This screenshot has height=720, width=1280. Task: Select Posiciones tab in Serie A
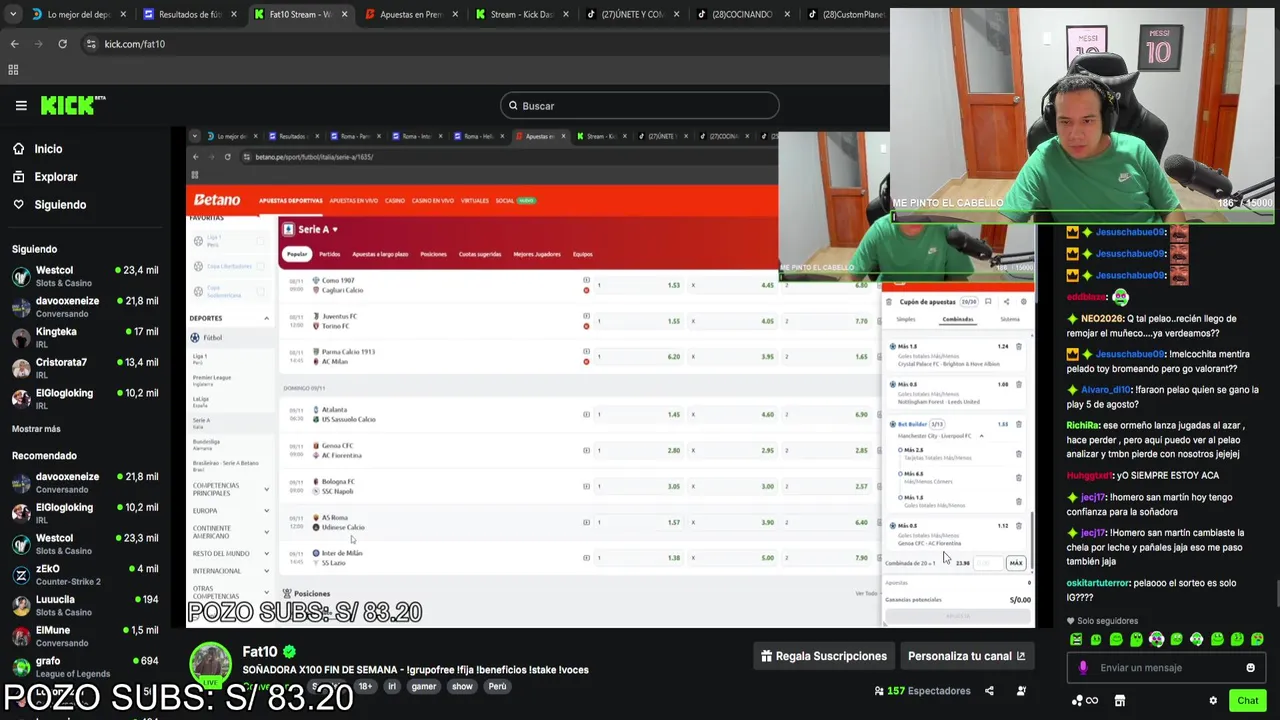433,254
